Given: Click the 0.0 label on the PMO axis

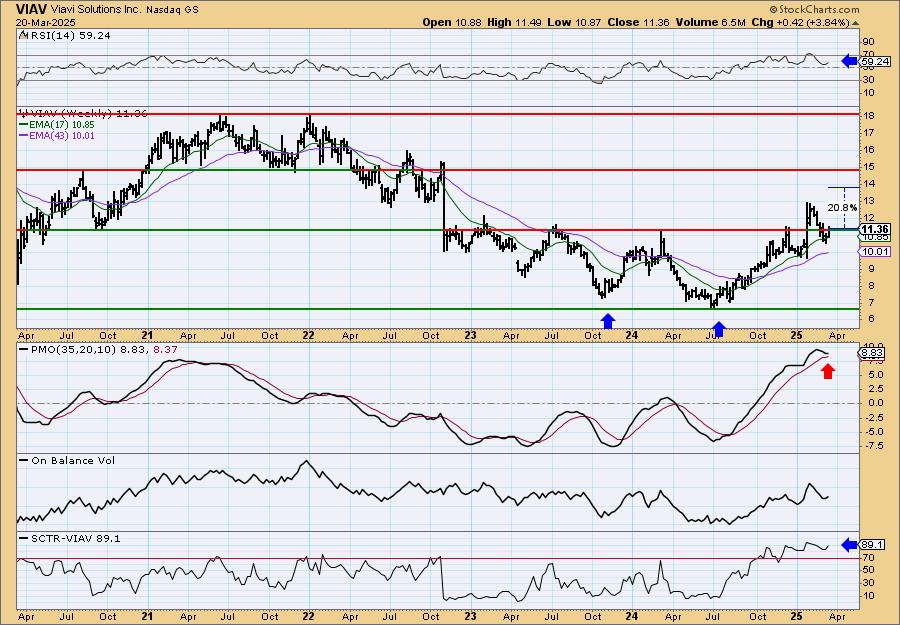Looking at the screenshot, I should tap(875, 402).
